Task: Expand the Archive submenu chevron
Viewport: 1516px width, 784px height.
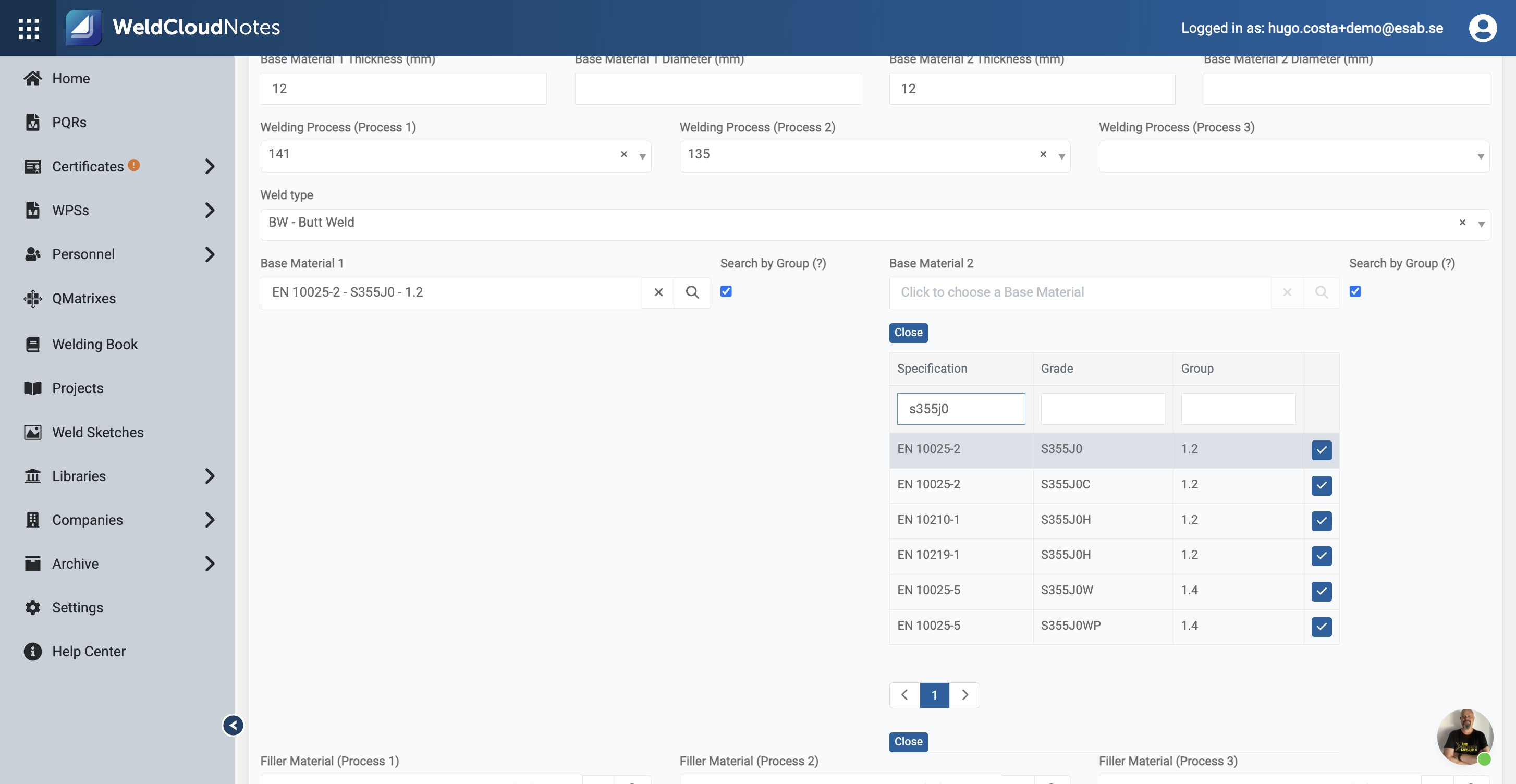Action: (210, 563)
